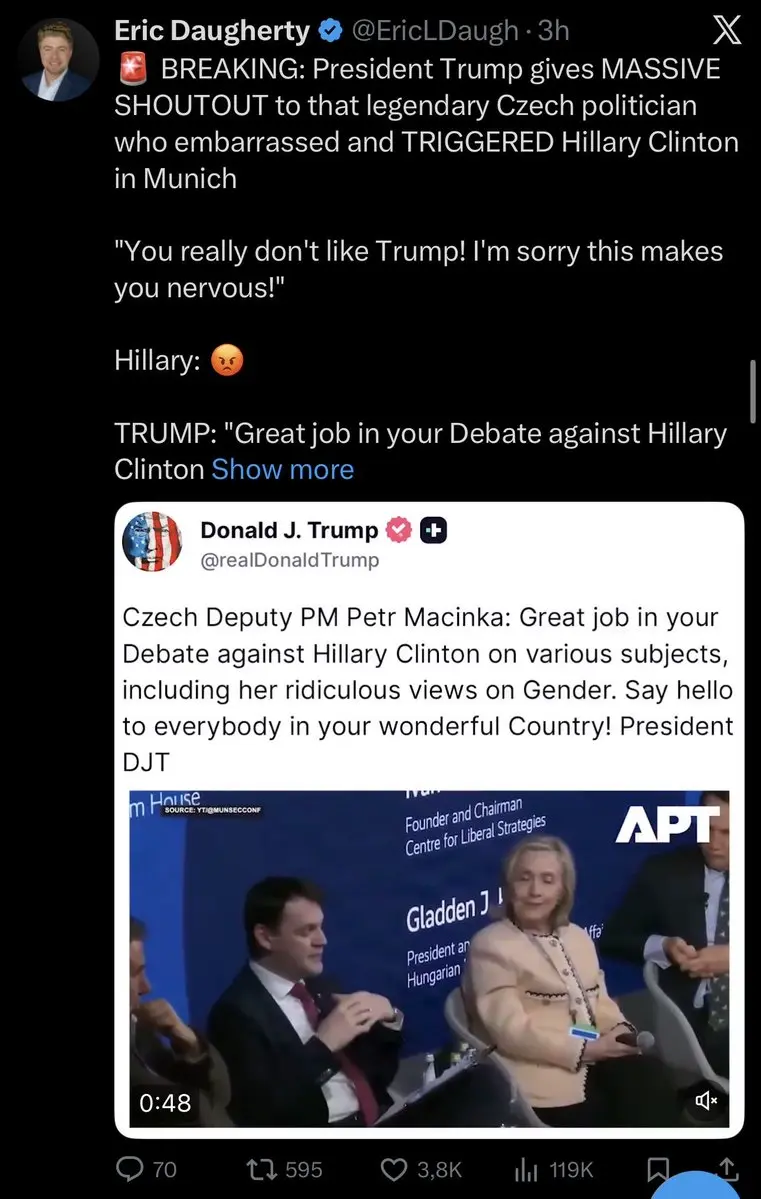This screenshot has height=1199, width=761.
Task: Go to @EricLDaugh handle
Action: coord(434,31)
